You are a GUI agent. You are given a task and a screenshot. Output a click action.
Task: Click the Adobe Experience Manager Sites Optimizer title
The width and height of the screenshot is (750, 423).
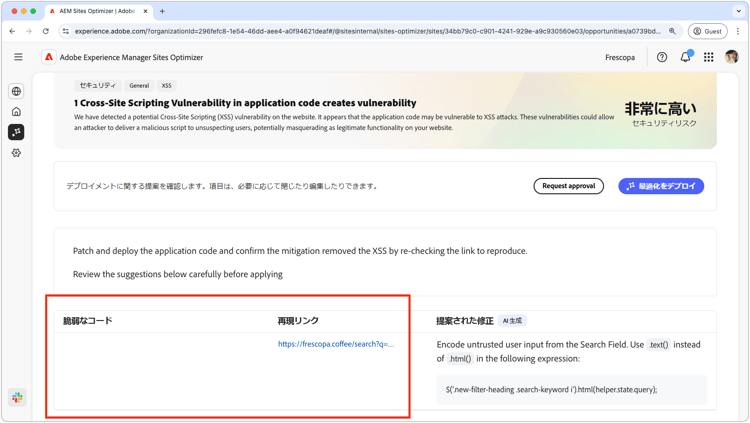(x=131, y=57)
